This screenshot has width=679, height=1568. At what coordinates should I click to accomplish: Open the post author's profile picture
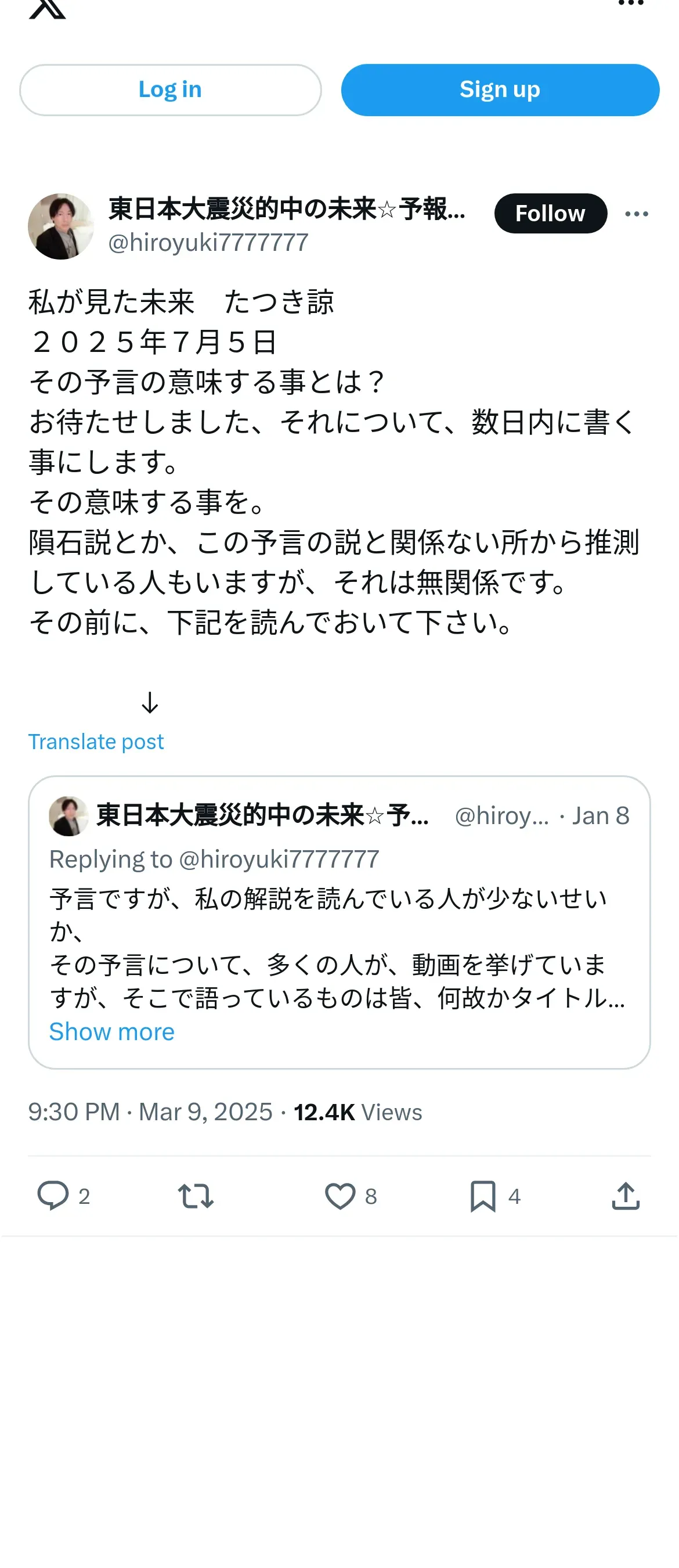tap(61, 226)
